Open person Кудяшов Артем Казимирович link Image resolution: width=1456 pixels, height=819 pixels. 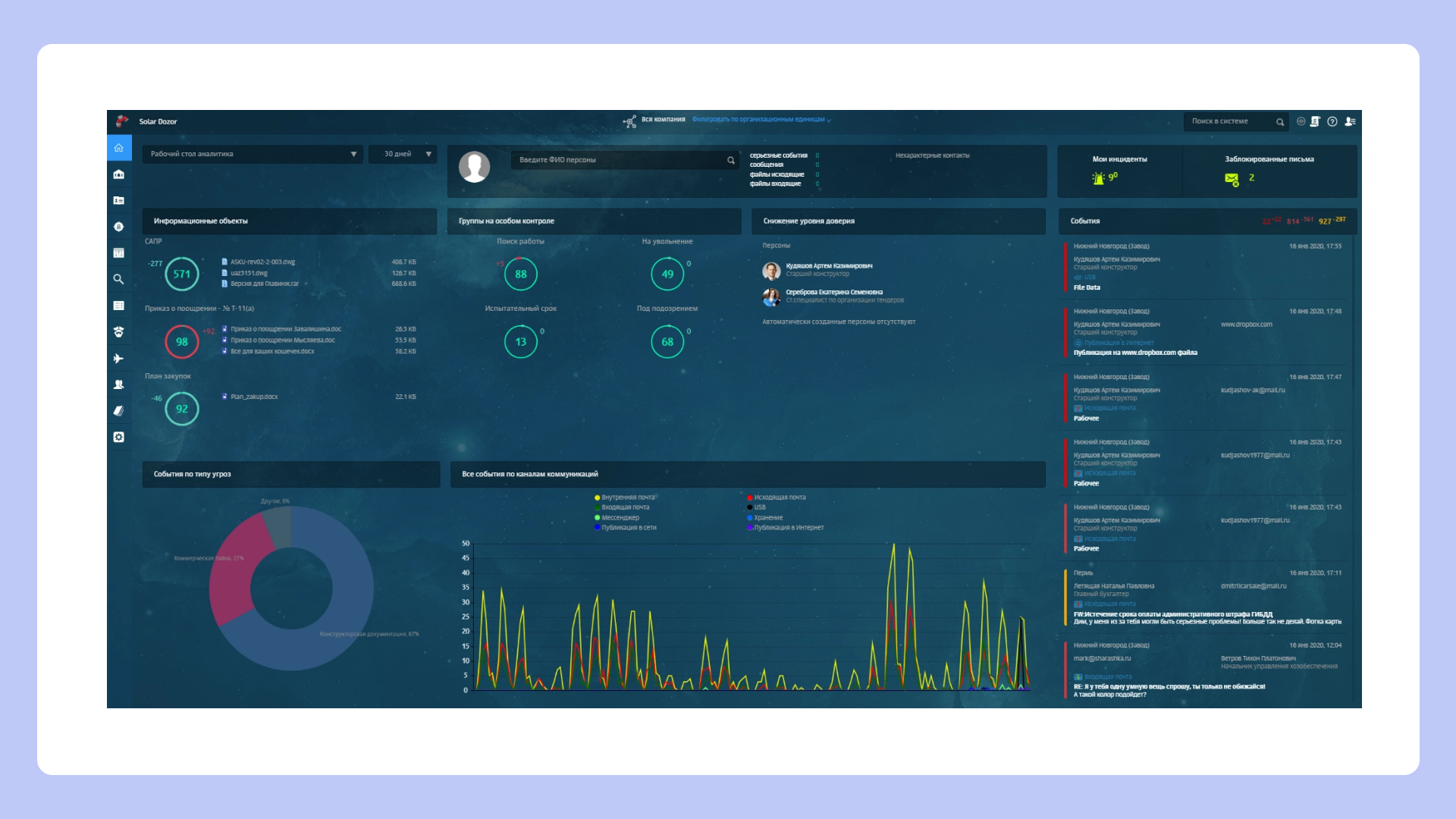coord(828,266)
